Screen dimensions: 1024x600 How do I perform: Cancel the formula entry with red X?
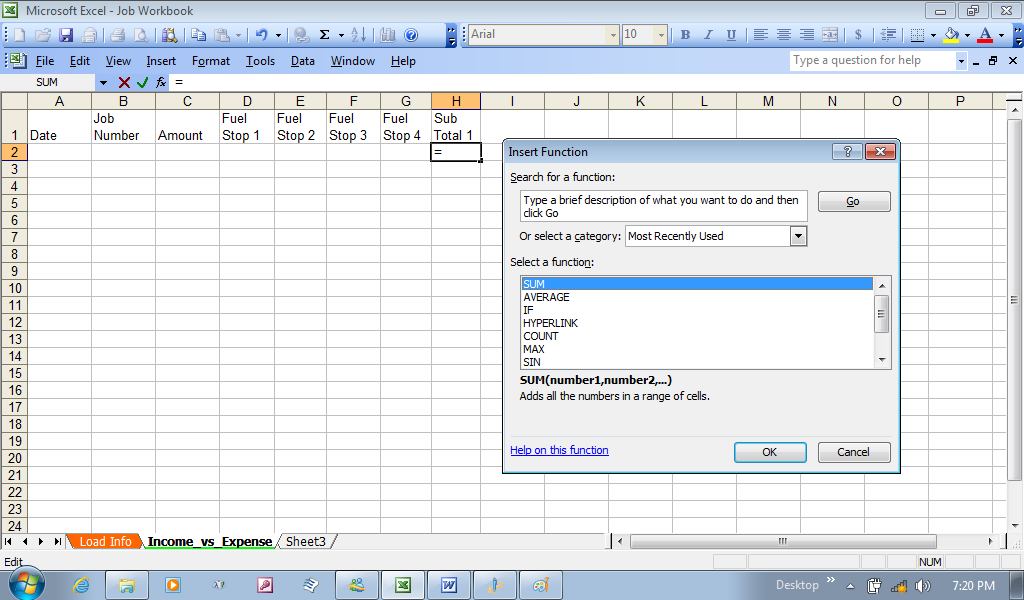124,82
